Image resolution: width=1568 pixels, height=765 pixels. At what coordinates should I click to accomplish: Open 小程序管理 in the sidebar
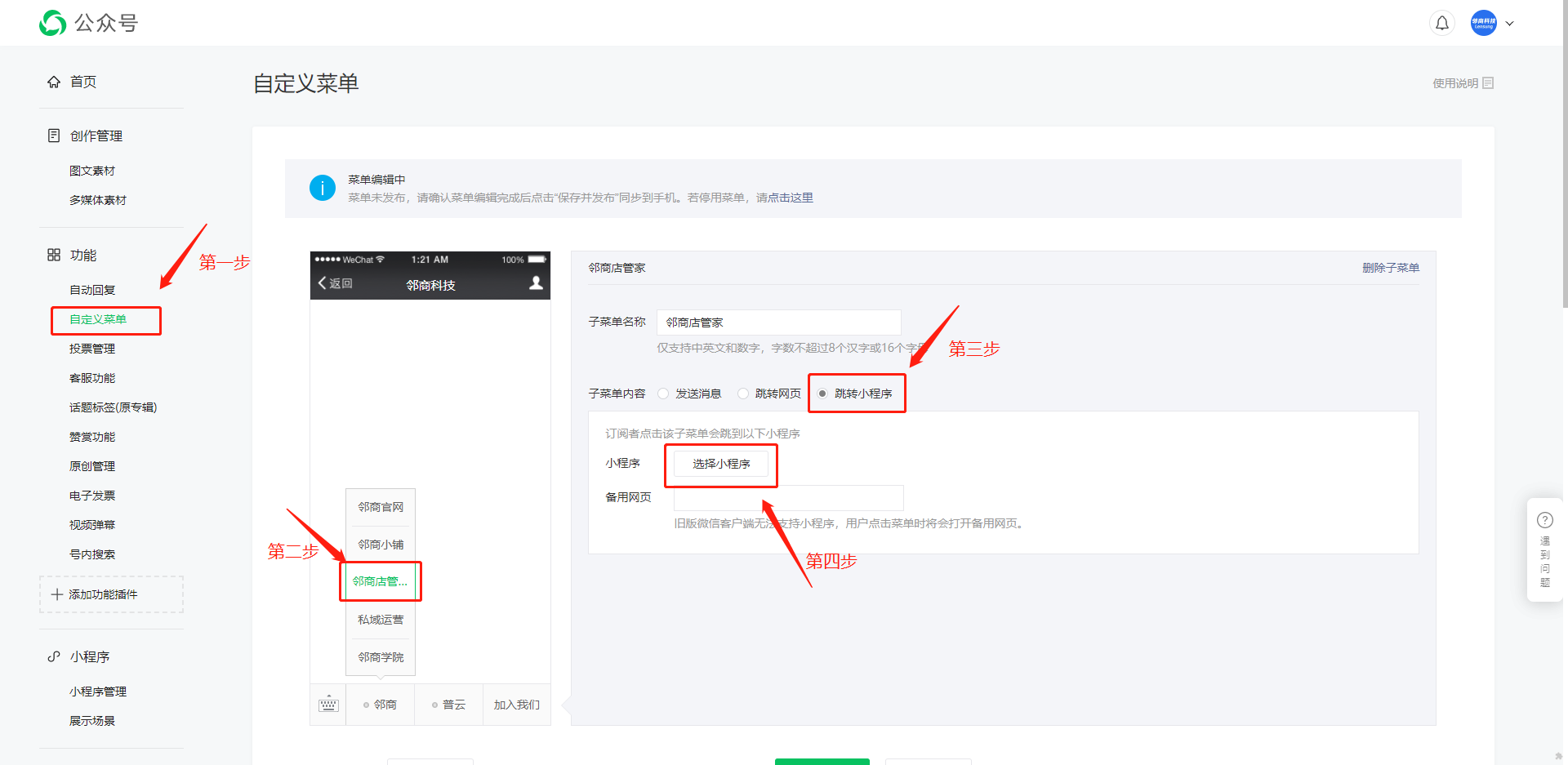click(x=98, y=692)
